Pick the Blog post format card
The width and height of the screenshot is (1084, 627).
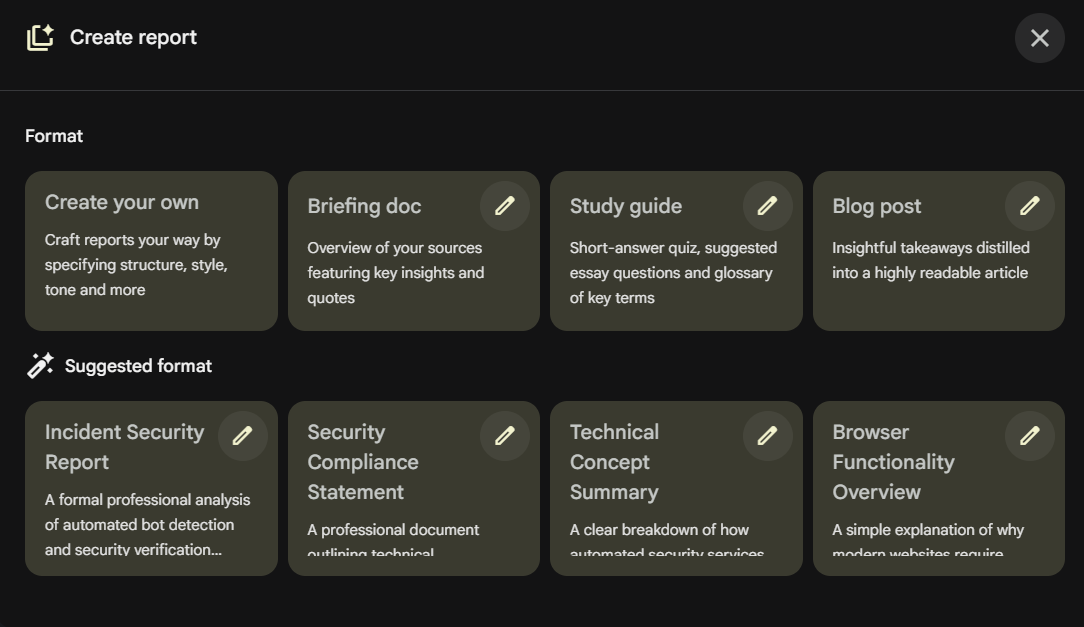point(939,251)
